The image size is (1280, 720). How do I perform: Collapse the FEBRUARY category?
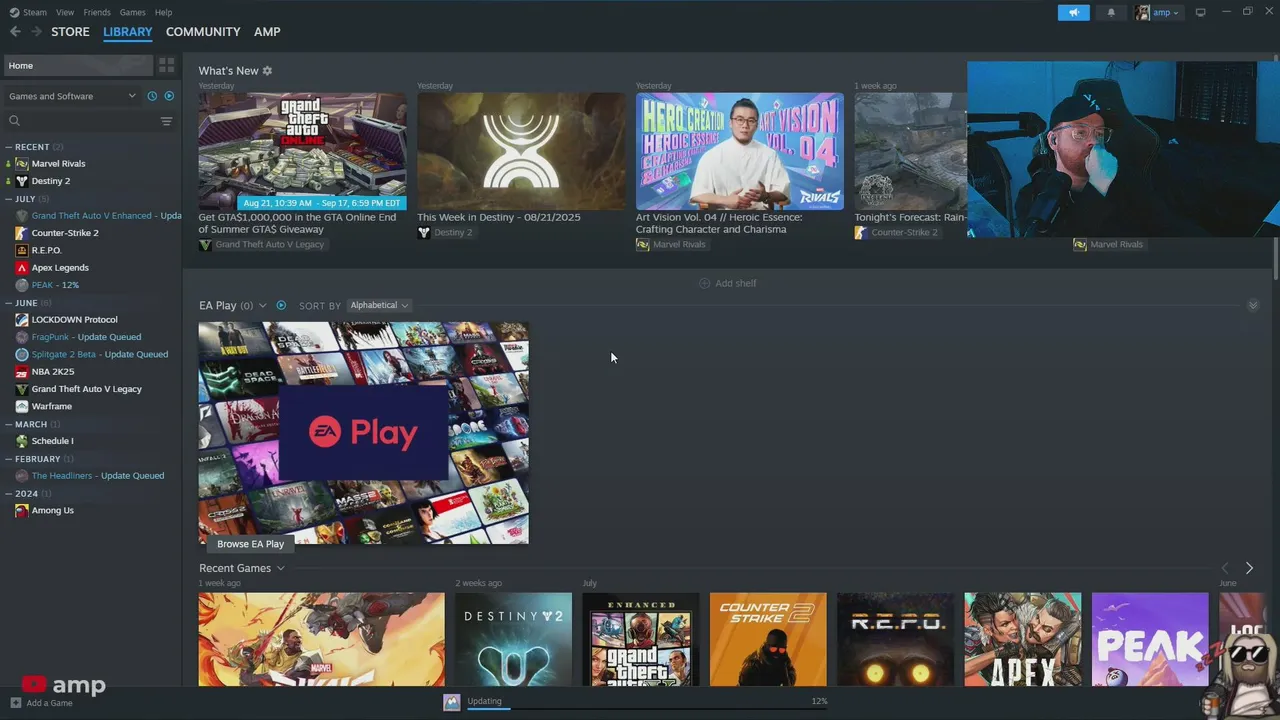(x=9, y=459)
